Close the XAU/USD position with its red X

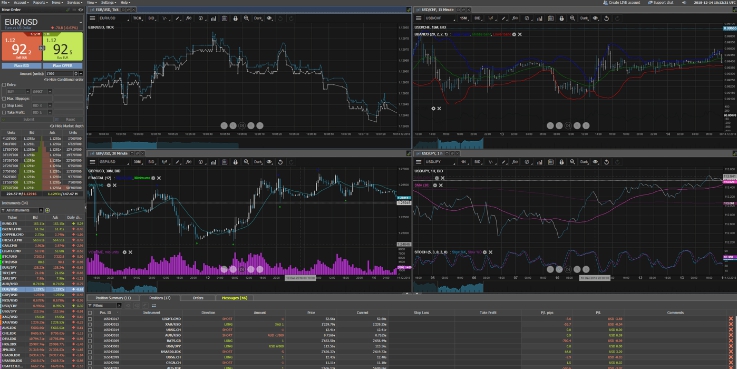[x=731, y=324]
